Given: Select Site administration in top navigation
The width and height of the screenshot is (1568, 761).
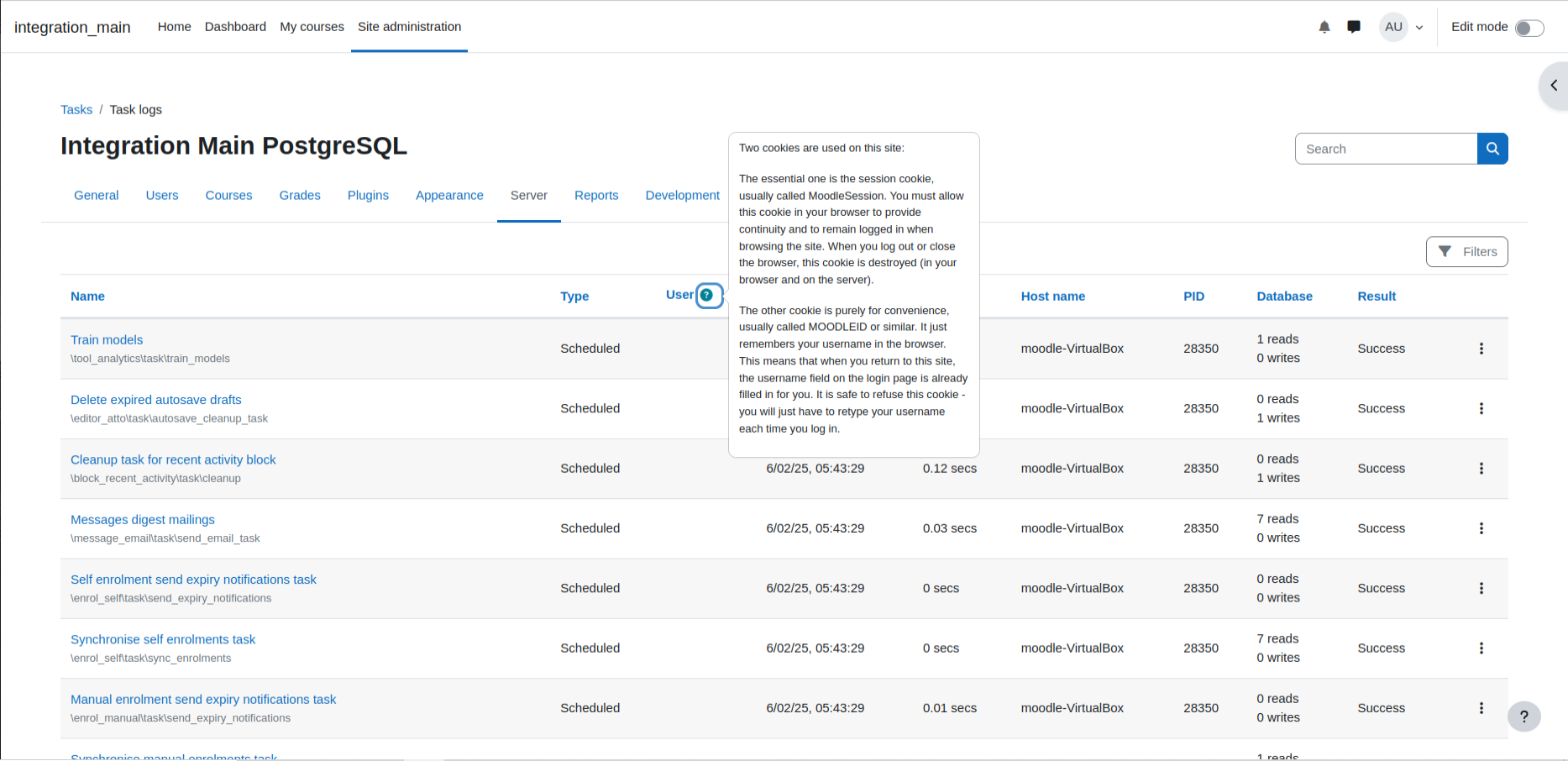Looking at the screenshot, I should [409, 27].
